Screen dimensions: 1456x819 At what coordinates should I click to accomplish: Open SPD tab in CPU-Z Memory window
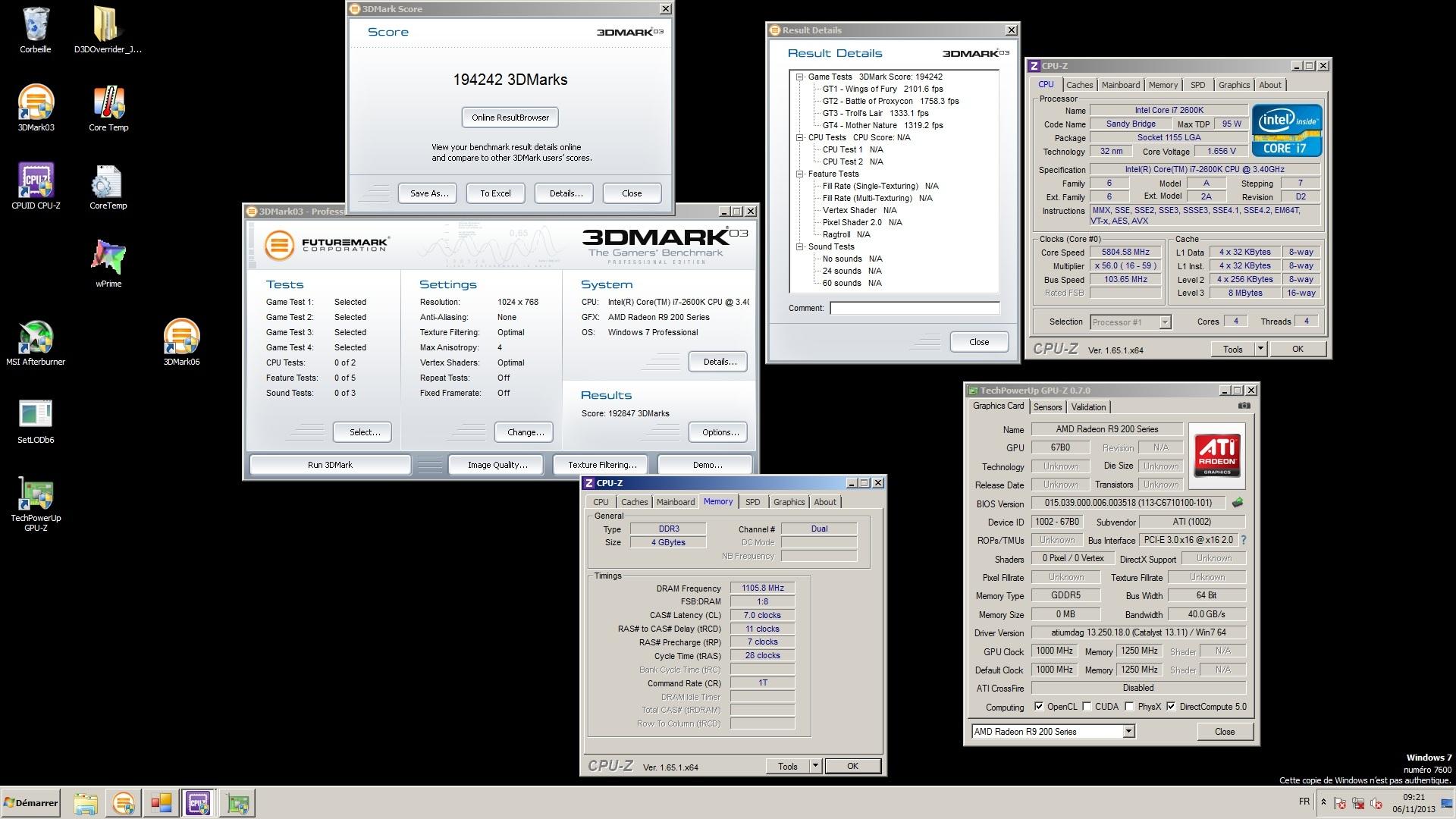(752, 502)
